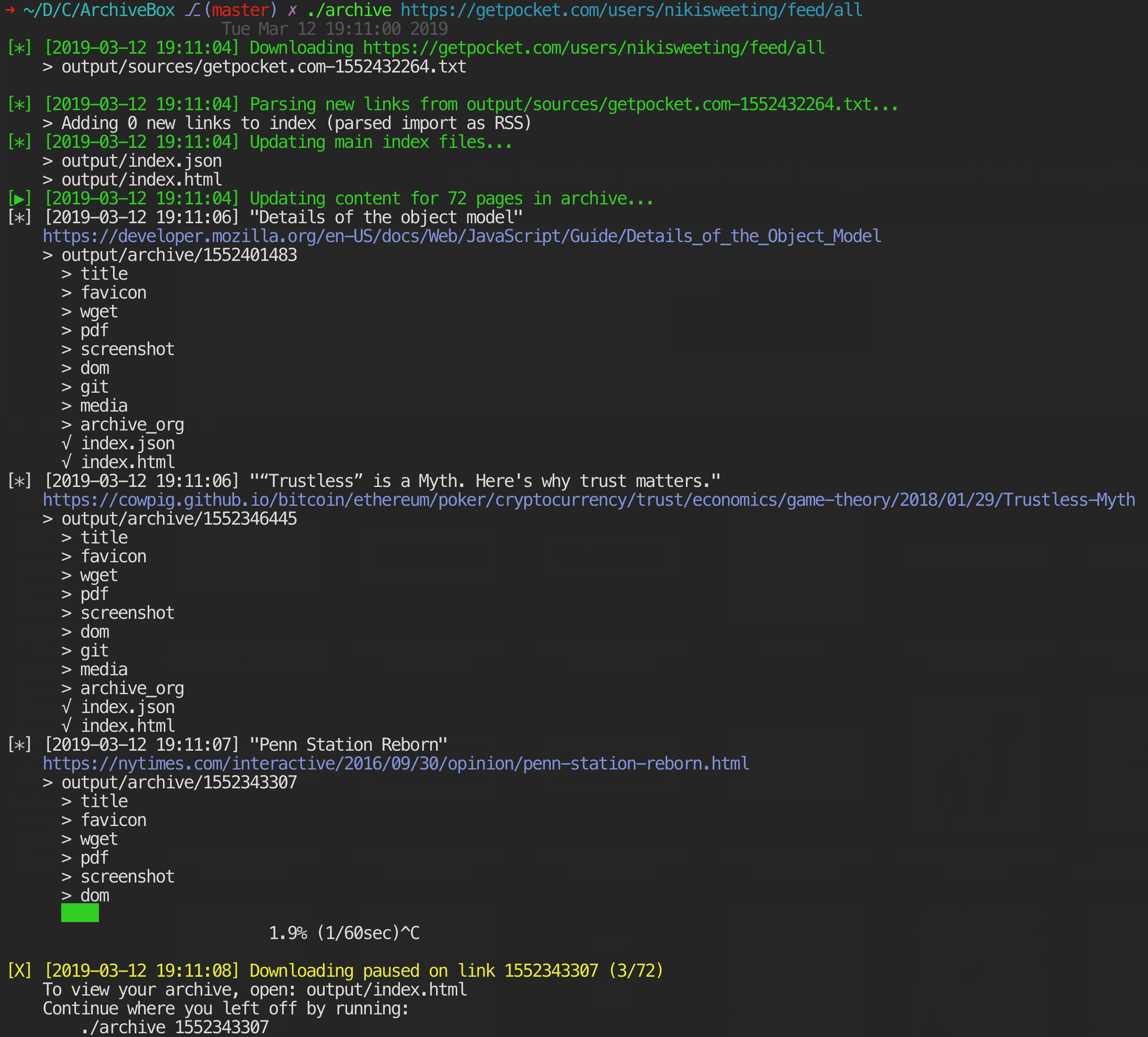Click the arrow before output/archive/1552346445
Image resolution: width=1148 pixels, height=1037 pixels.
[x=48, y=519]
